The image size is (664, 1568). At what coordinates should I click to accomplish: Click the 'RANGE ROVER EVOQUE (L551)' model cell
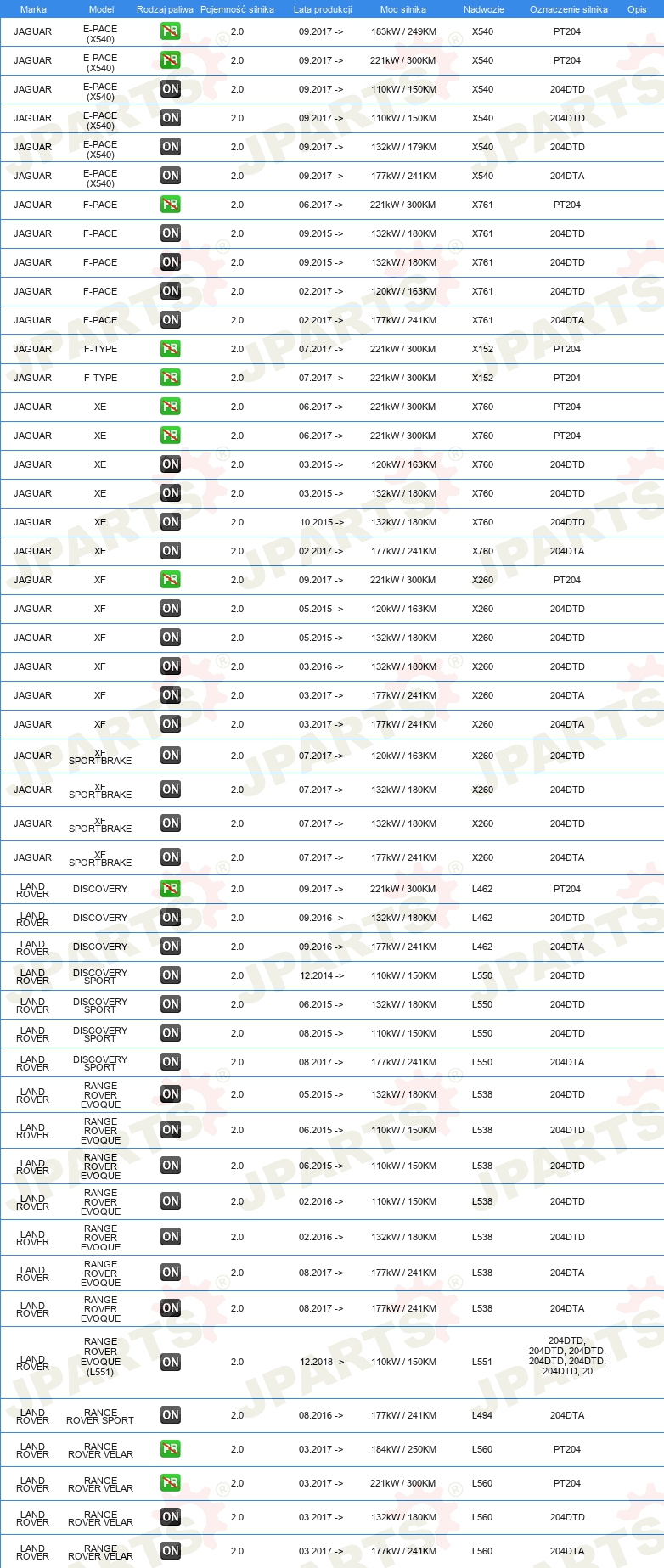pos(100,1357)
